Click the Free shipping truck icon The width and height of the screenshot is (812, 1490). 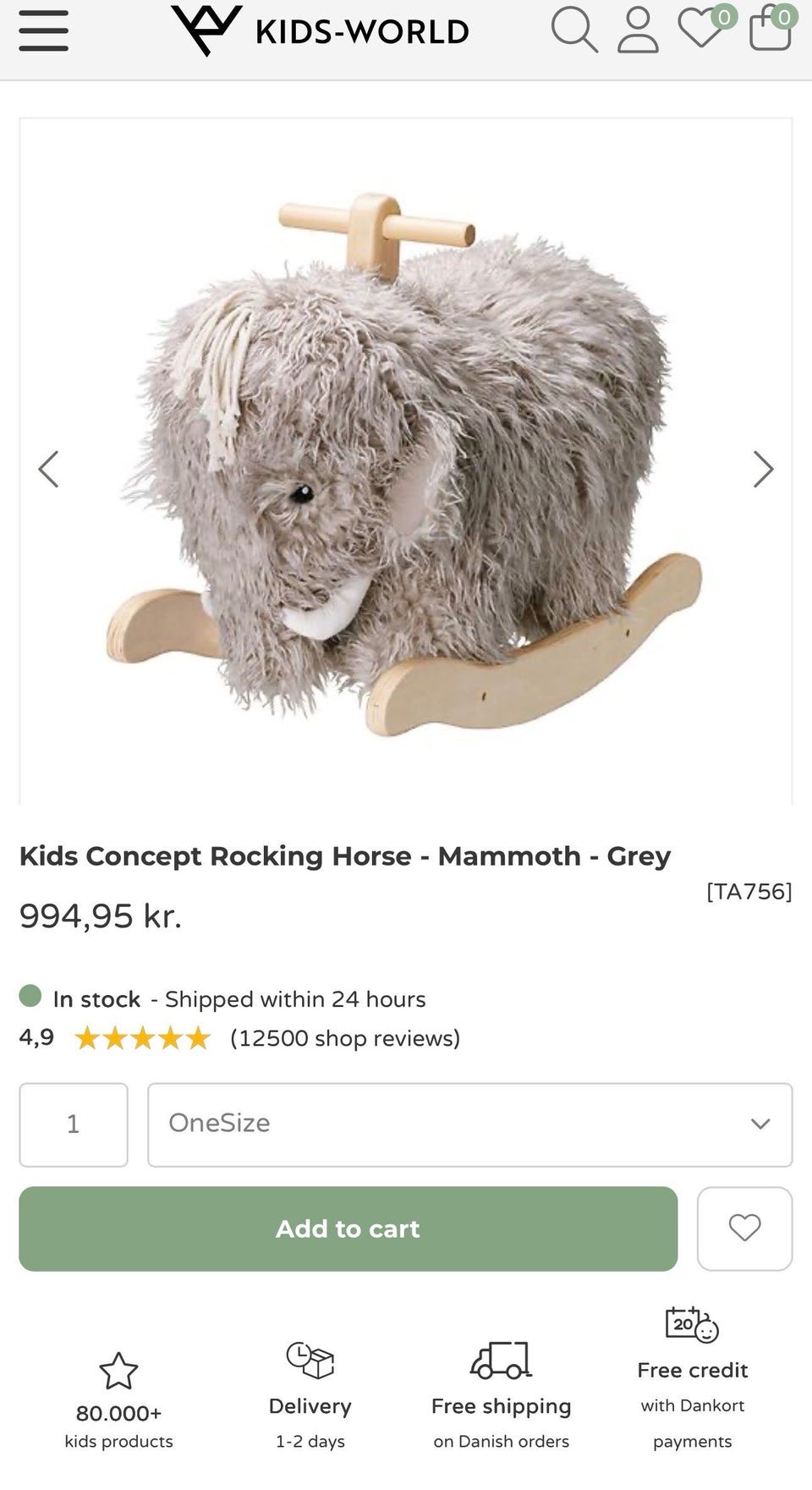501,1361
